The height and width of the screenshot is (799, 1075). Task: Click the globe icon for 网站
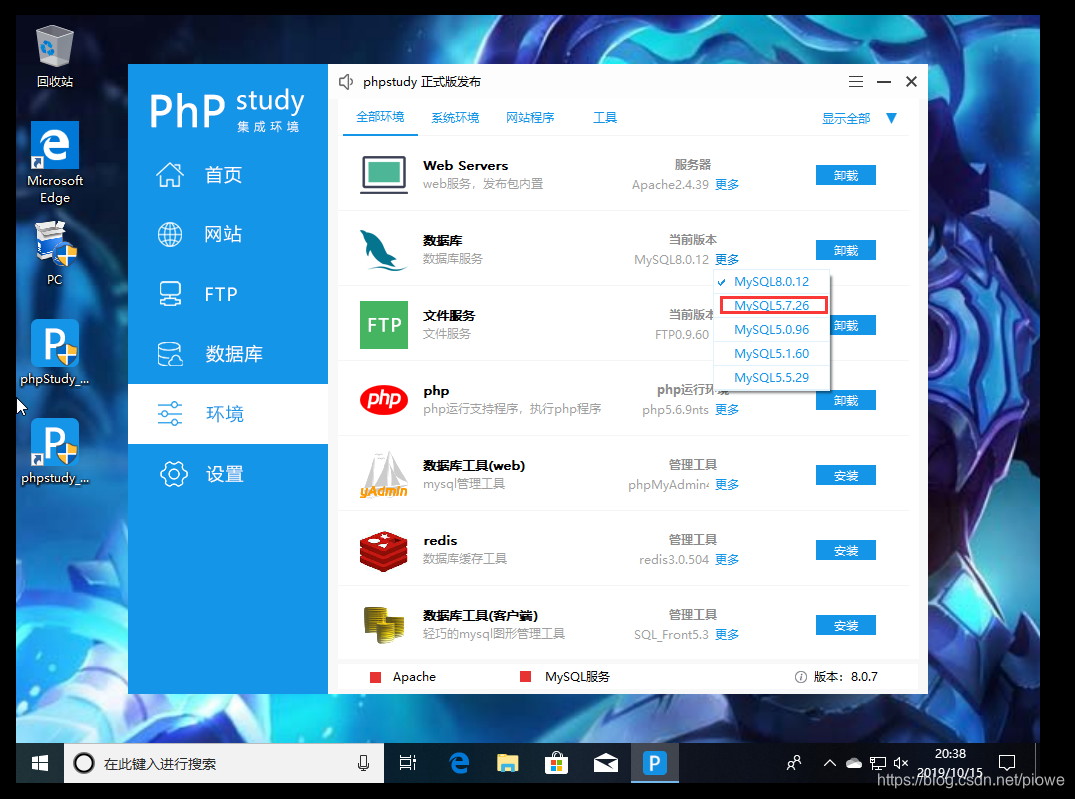(170, 235)
